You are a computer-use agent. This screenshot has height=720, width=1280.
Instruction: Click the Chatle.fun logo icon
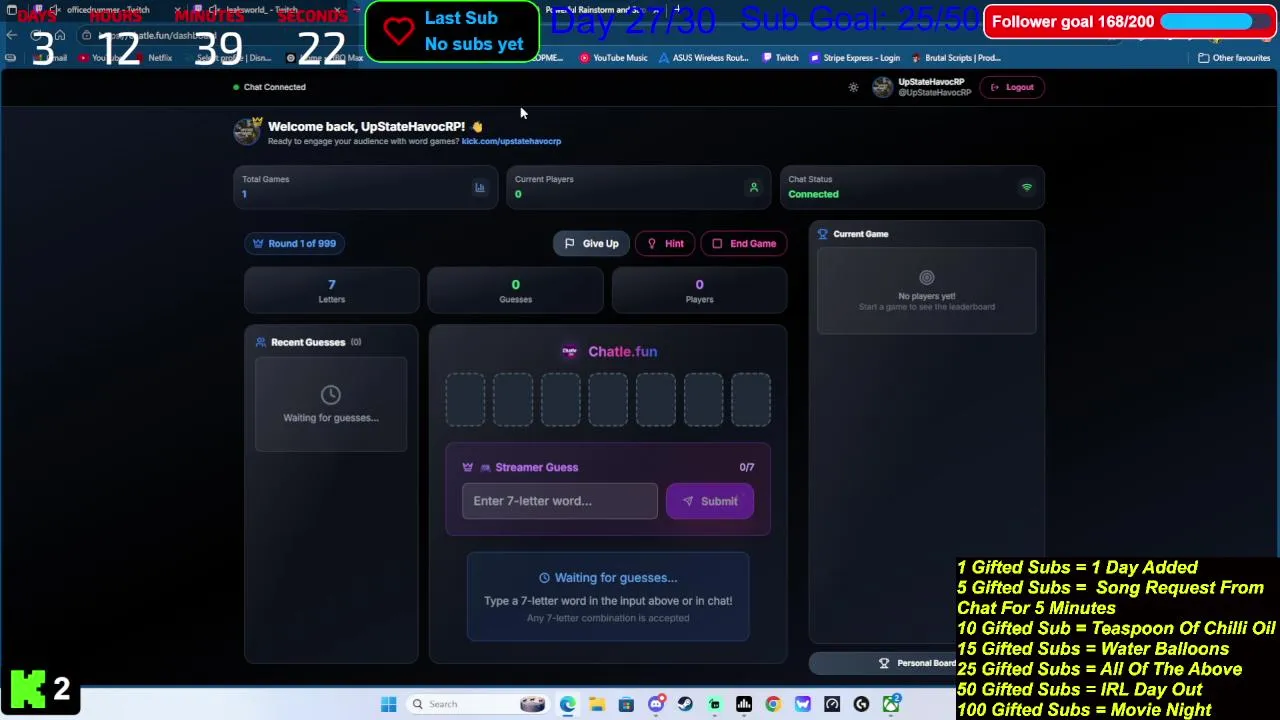point(569,351)
